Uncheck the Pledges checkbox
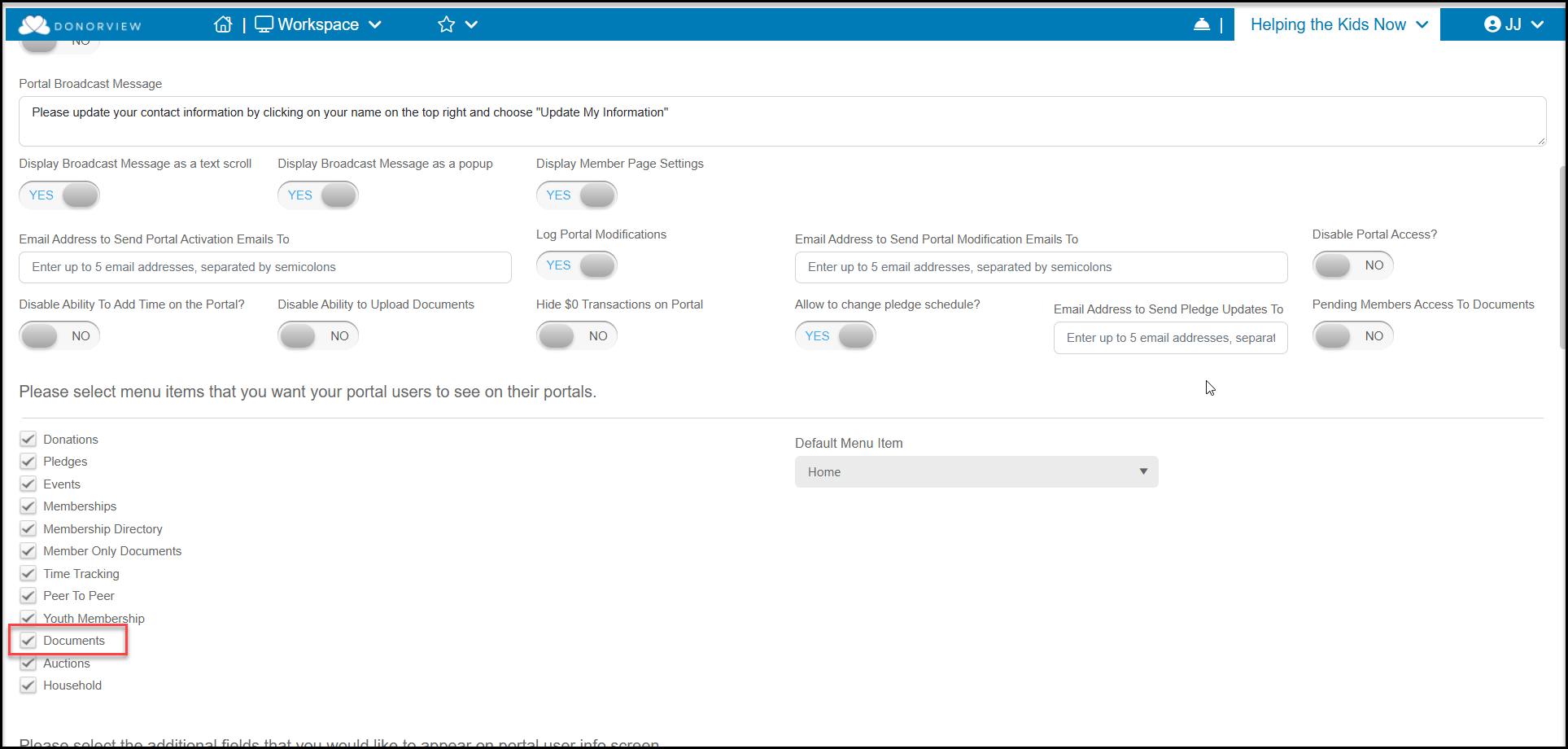 [x=28, y=462]
